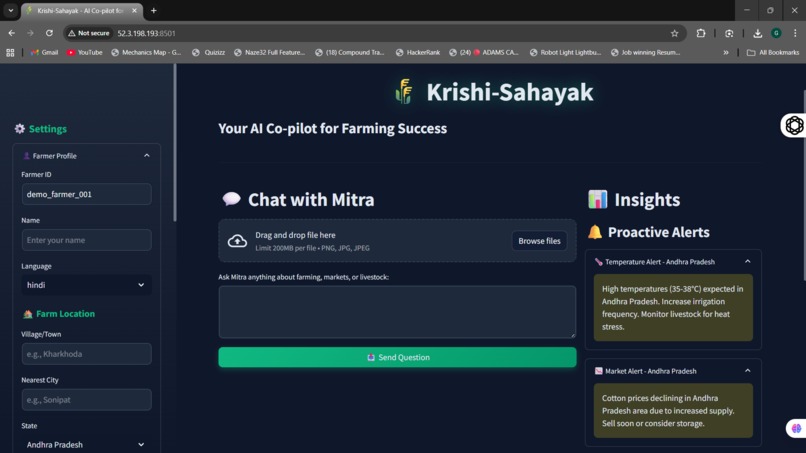Click the white hexagon icon at right edge
This screenshot has height=453, width=806.
[x=794, y=125]
